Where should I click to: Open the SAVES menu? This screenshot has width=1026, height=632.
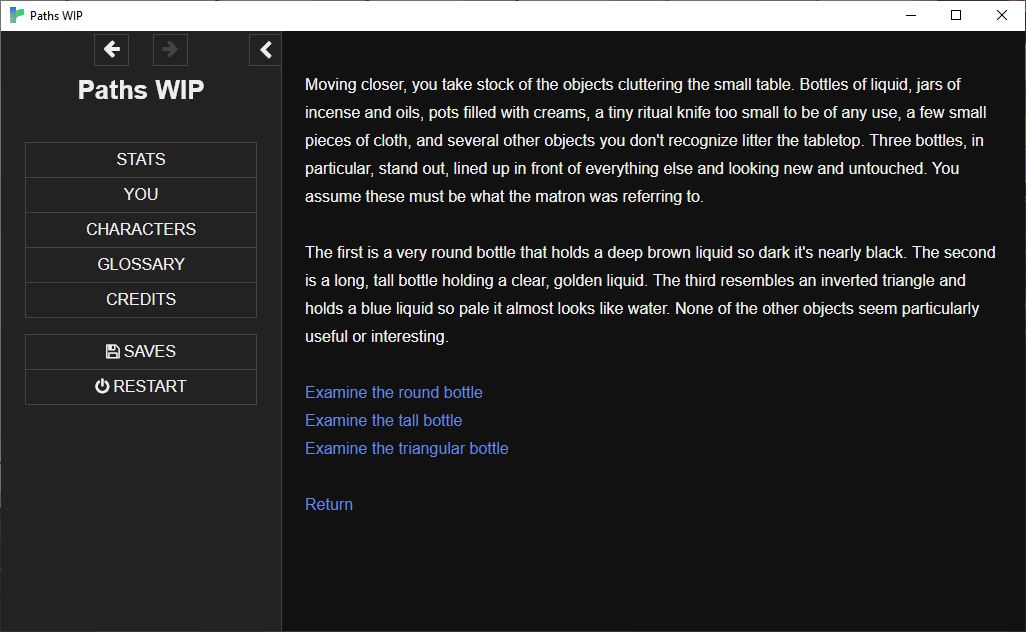point(140,351)
